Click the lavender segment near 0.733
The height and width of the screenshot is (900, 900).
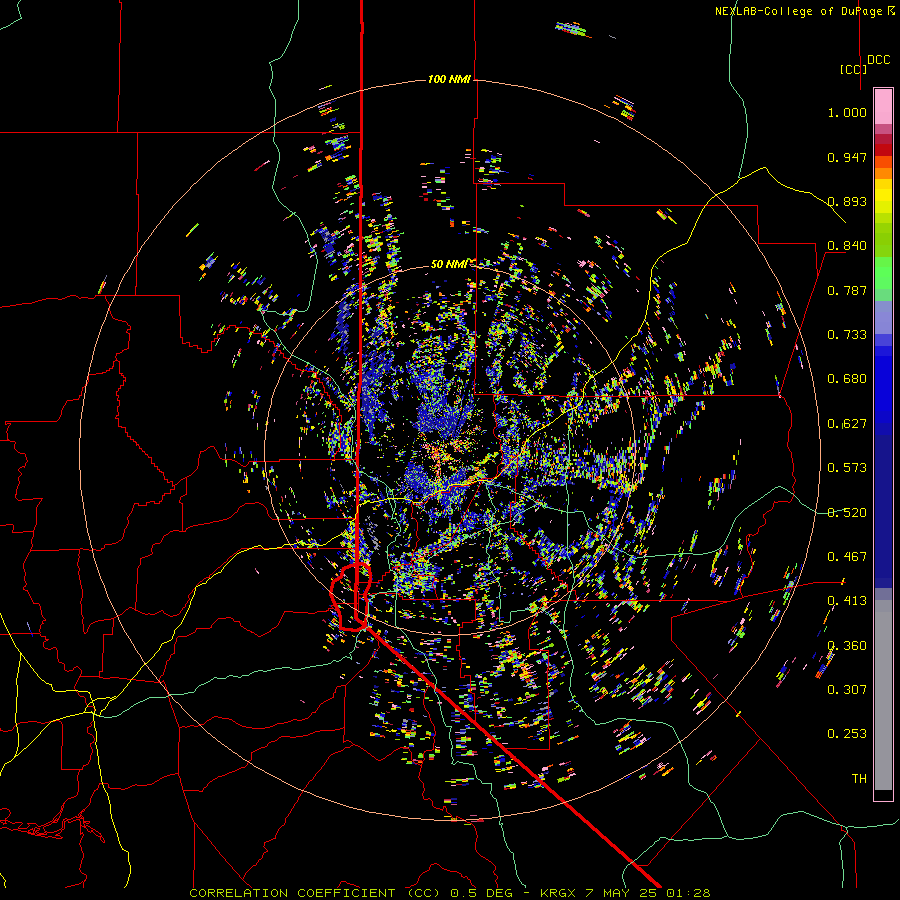pyautogui.click(x=883, y=317)
